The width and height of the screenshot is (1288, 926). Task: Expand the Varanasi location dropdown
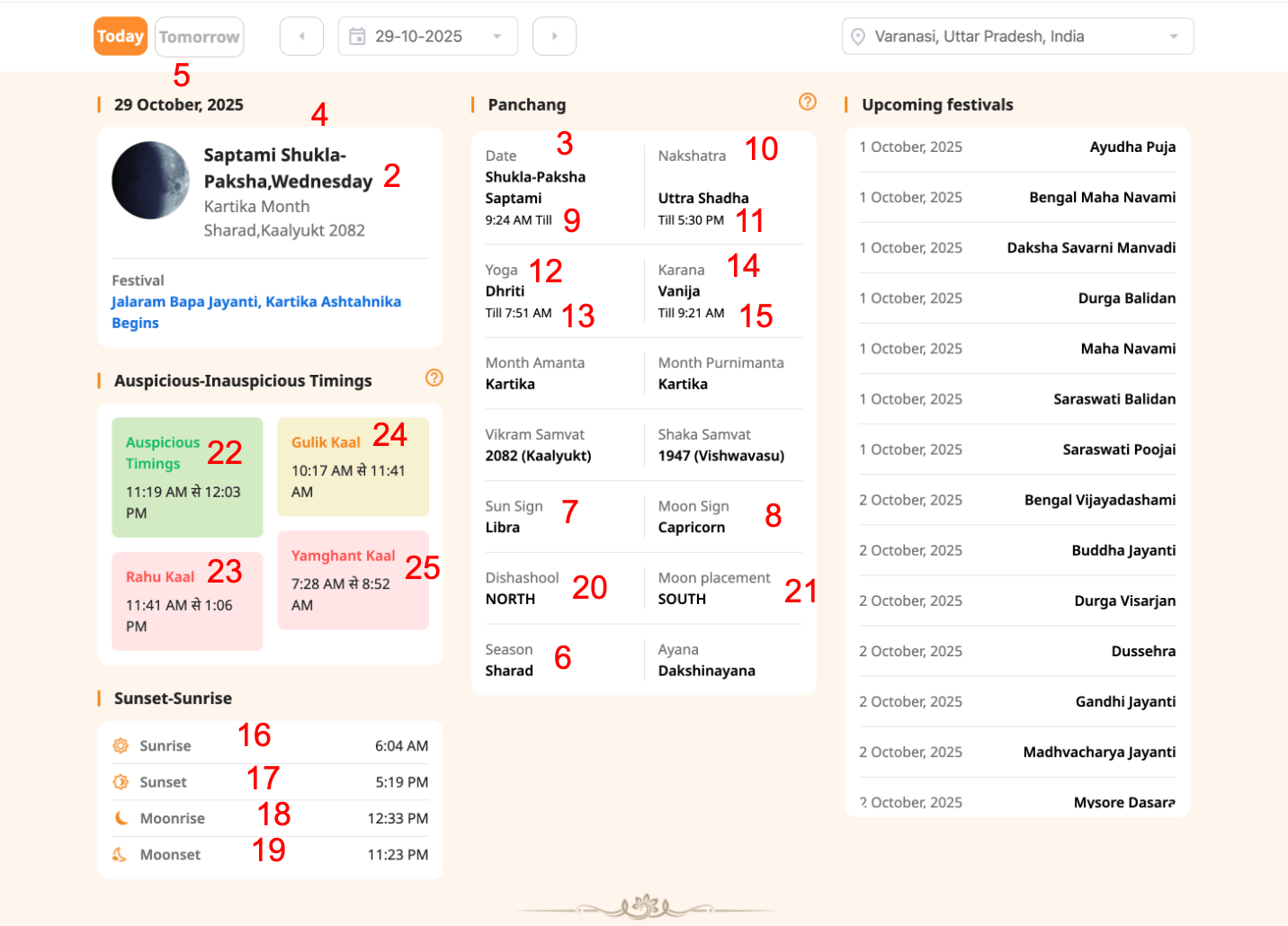[1017, 37]
